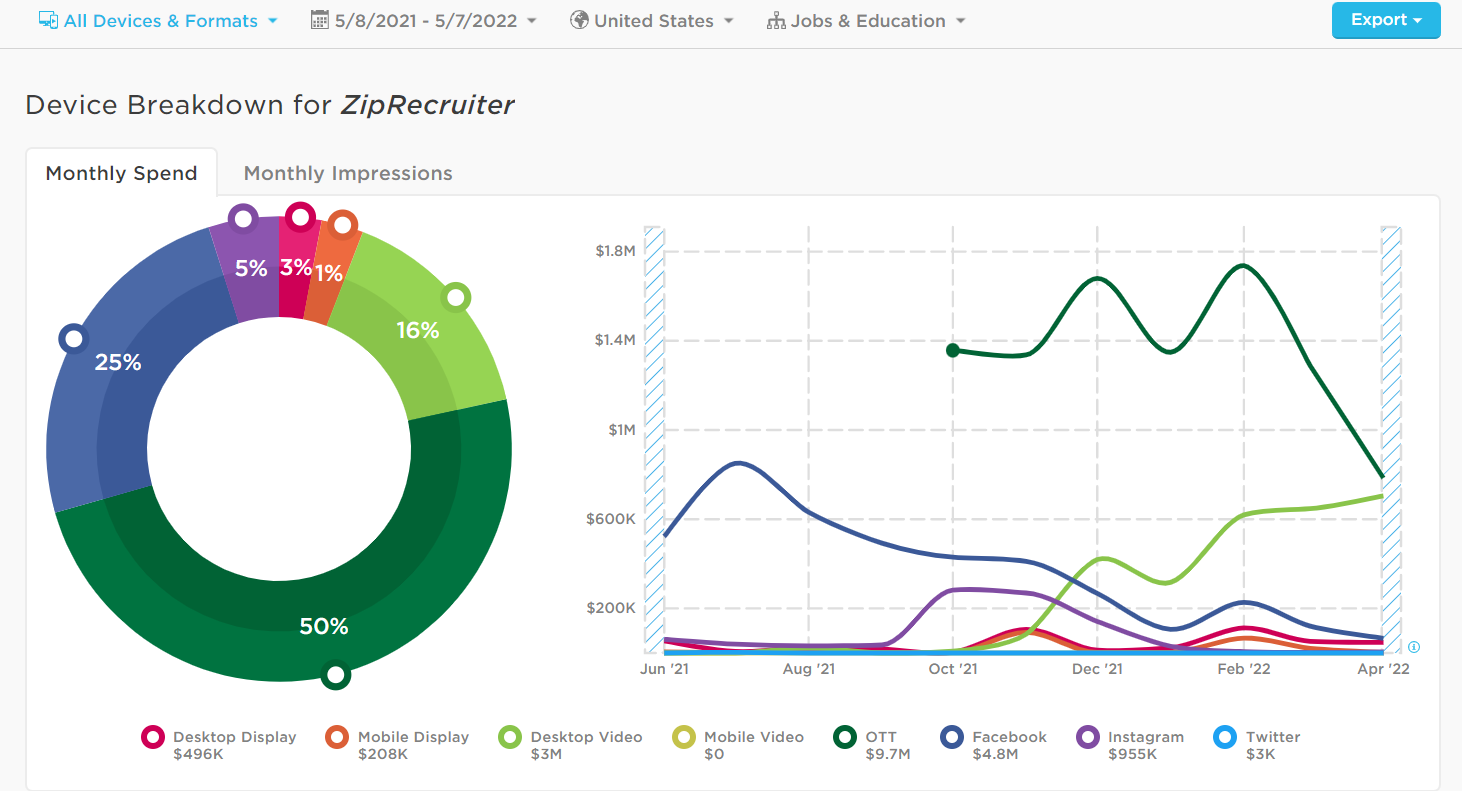The width and height of the screenshot is (1462, 791).
Task: Open the 5/8/2021 - 5/7/2022 date range dropdown
Action: tap(424, 20)
